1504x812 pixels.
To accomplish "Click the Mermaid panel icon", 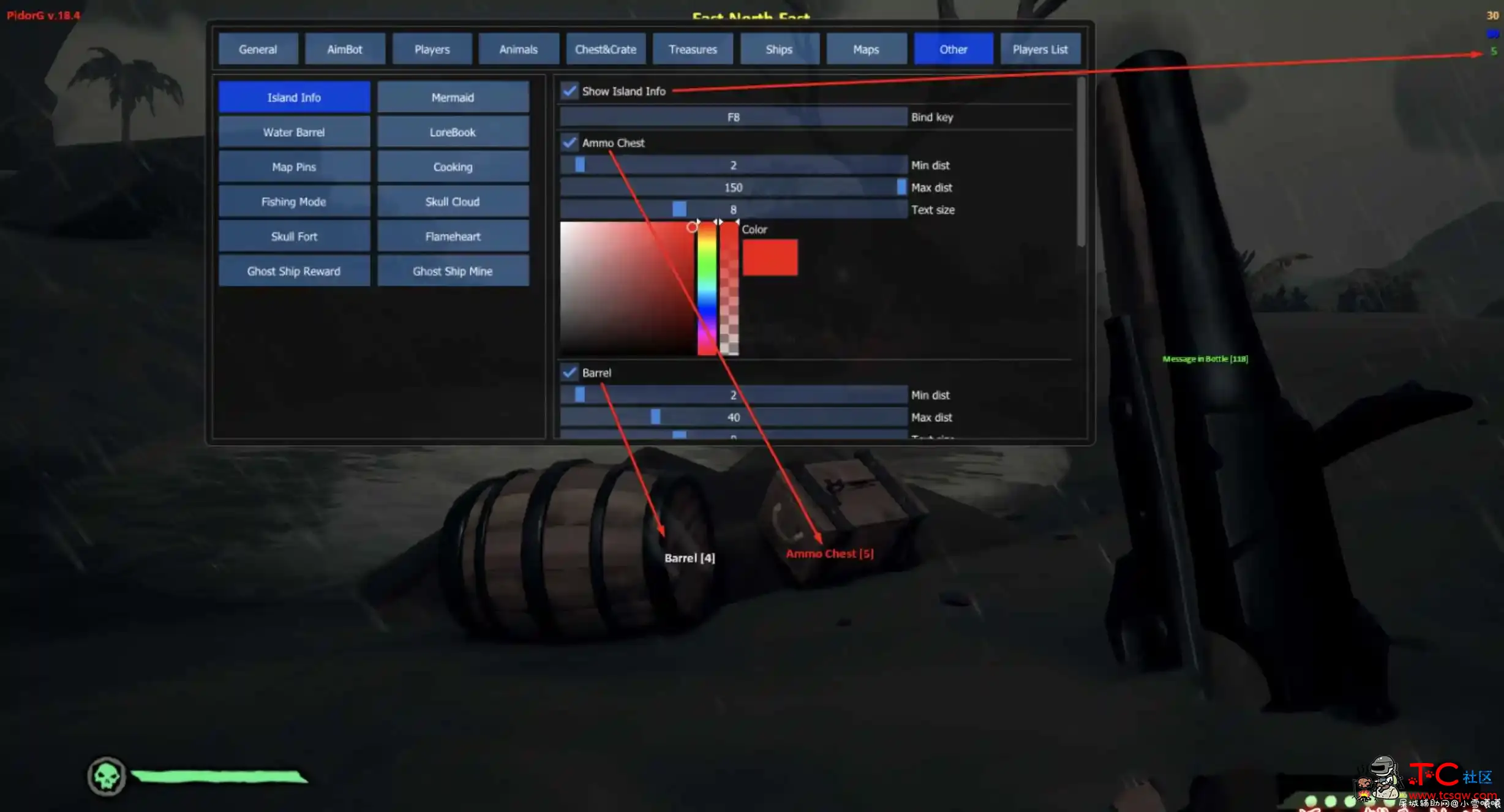I will click(452, 97).
